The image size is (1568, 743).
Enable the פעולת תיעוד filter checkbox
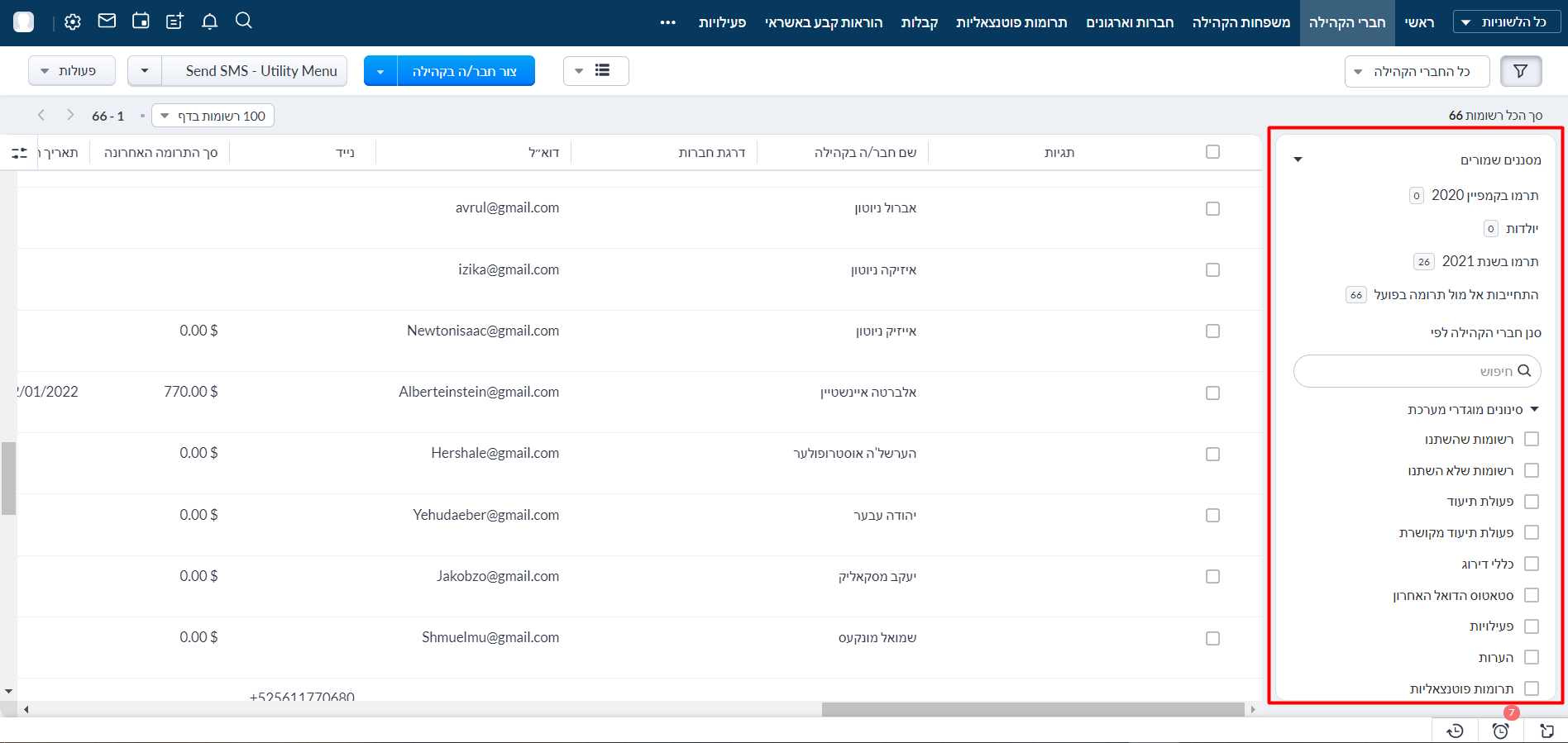1531,502
